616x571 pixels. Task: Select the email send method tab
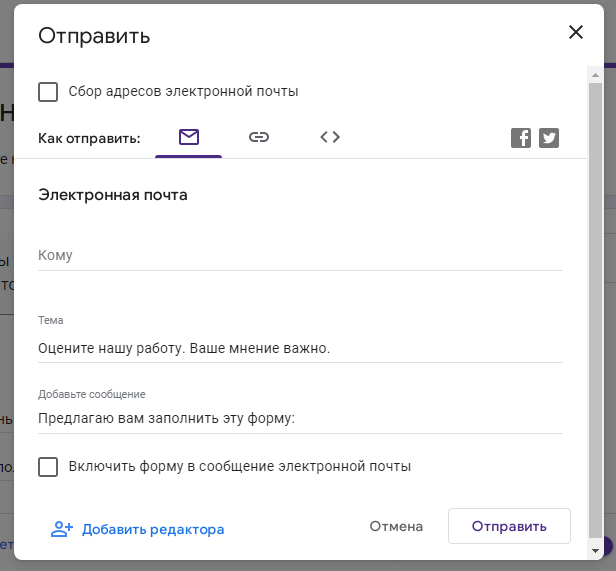click(x=189, y=138)
